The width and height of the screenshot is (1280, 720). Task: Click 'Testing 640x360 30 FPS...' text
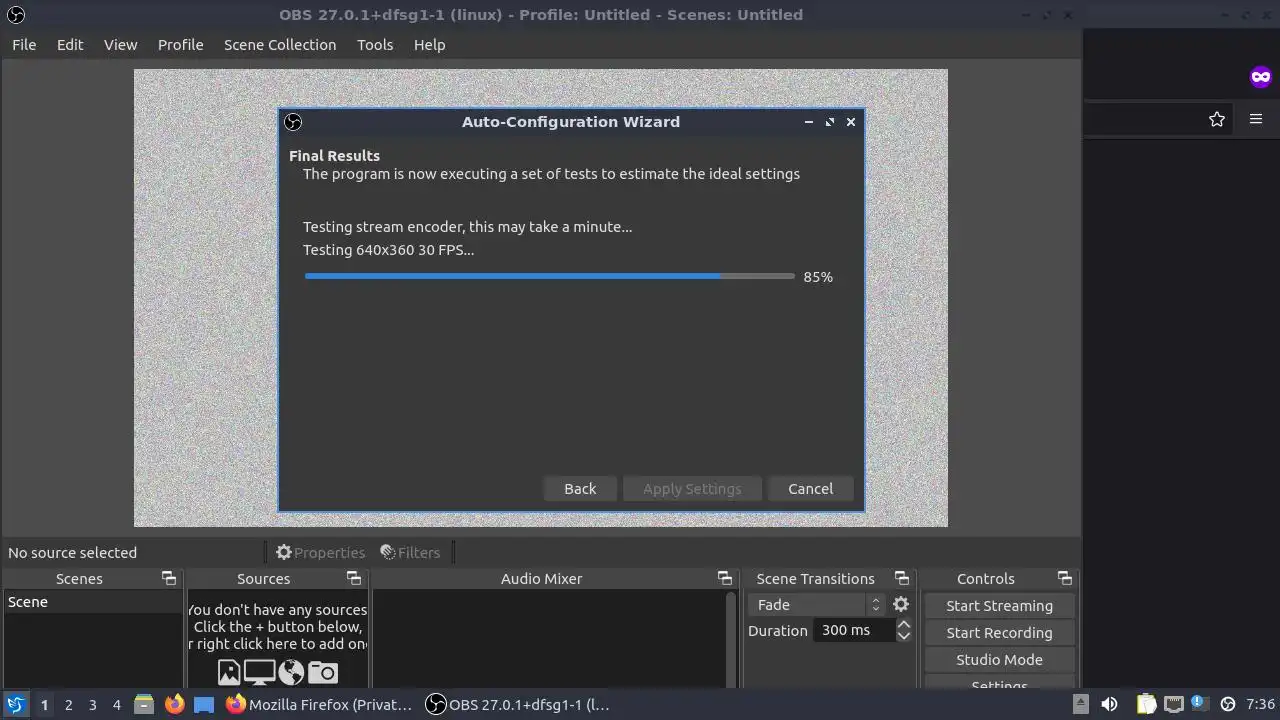pyautogui.click(x=389, y=250)
